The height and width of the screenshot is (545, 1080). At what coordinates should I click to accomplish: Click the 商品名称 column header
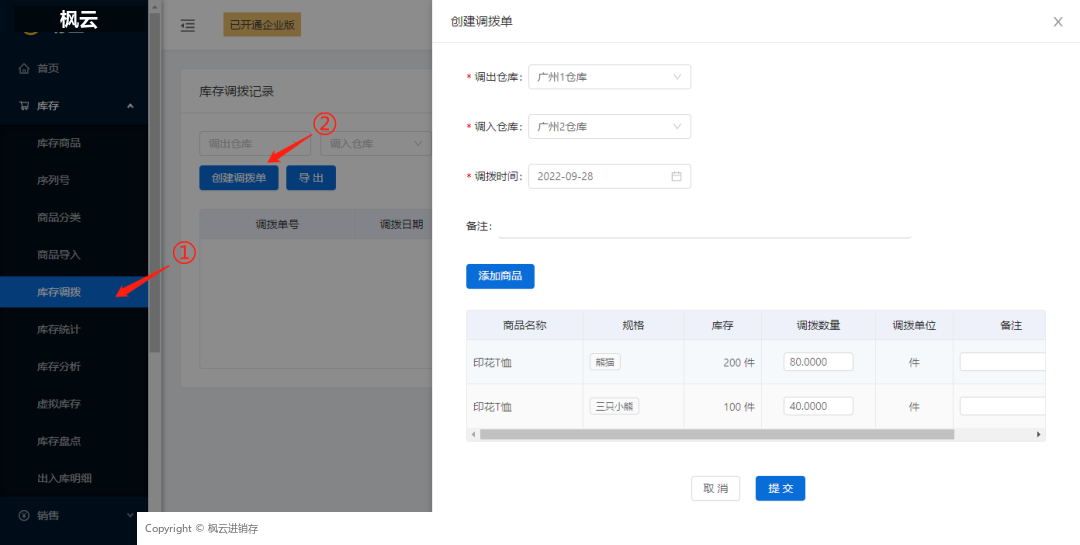coord(525,325)
